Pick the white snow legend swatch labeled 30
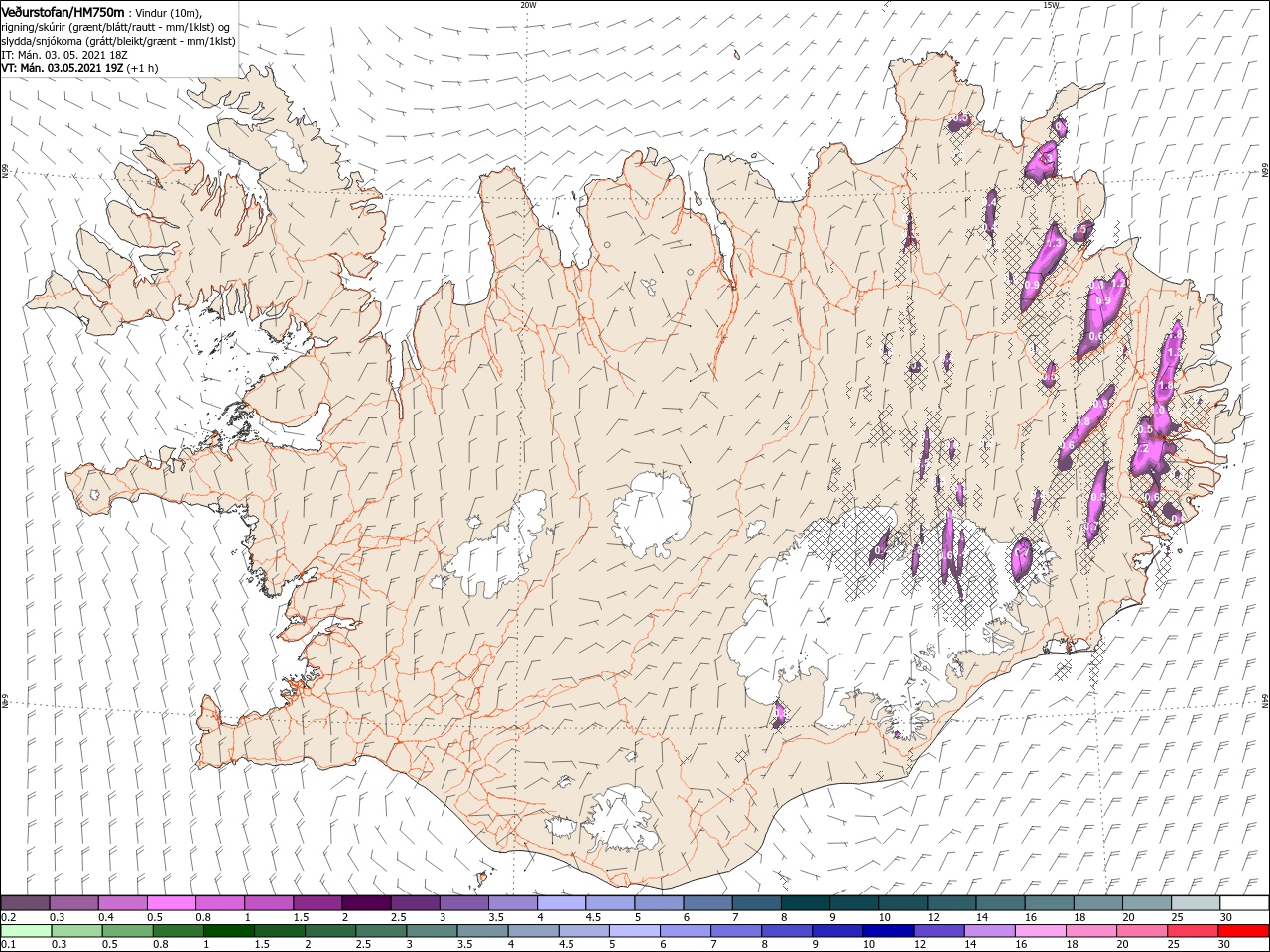This screenshot has width=1270, height=952. [1244, 903]
